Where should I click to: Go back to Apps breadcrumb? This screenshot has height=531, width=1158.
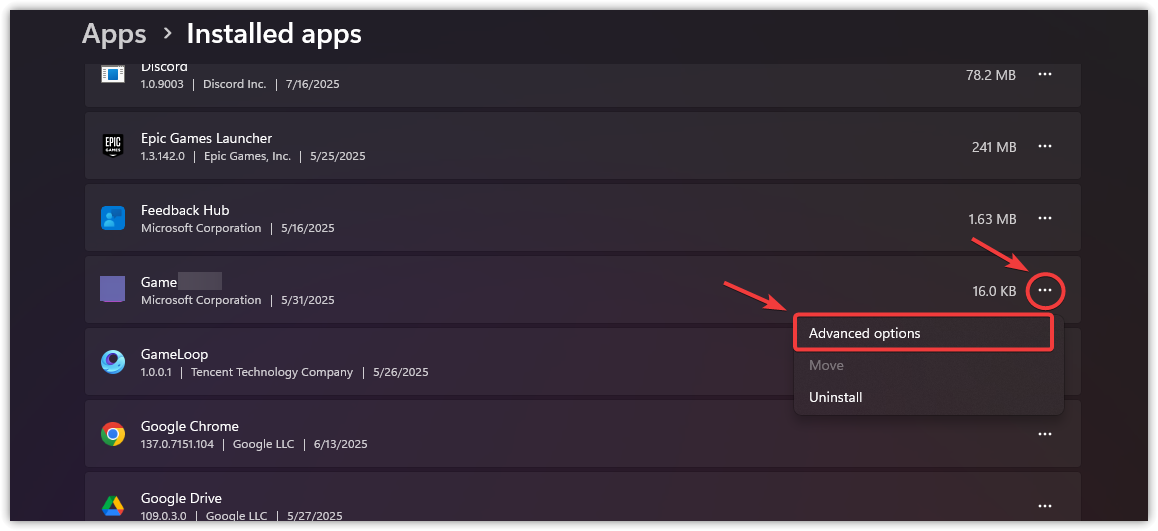pyautogui.click(x=114, y=34)
